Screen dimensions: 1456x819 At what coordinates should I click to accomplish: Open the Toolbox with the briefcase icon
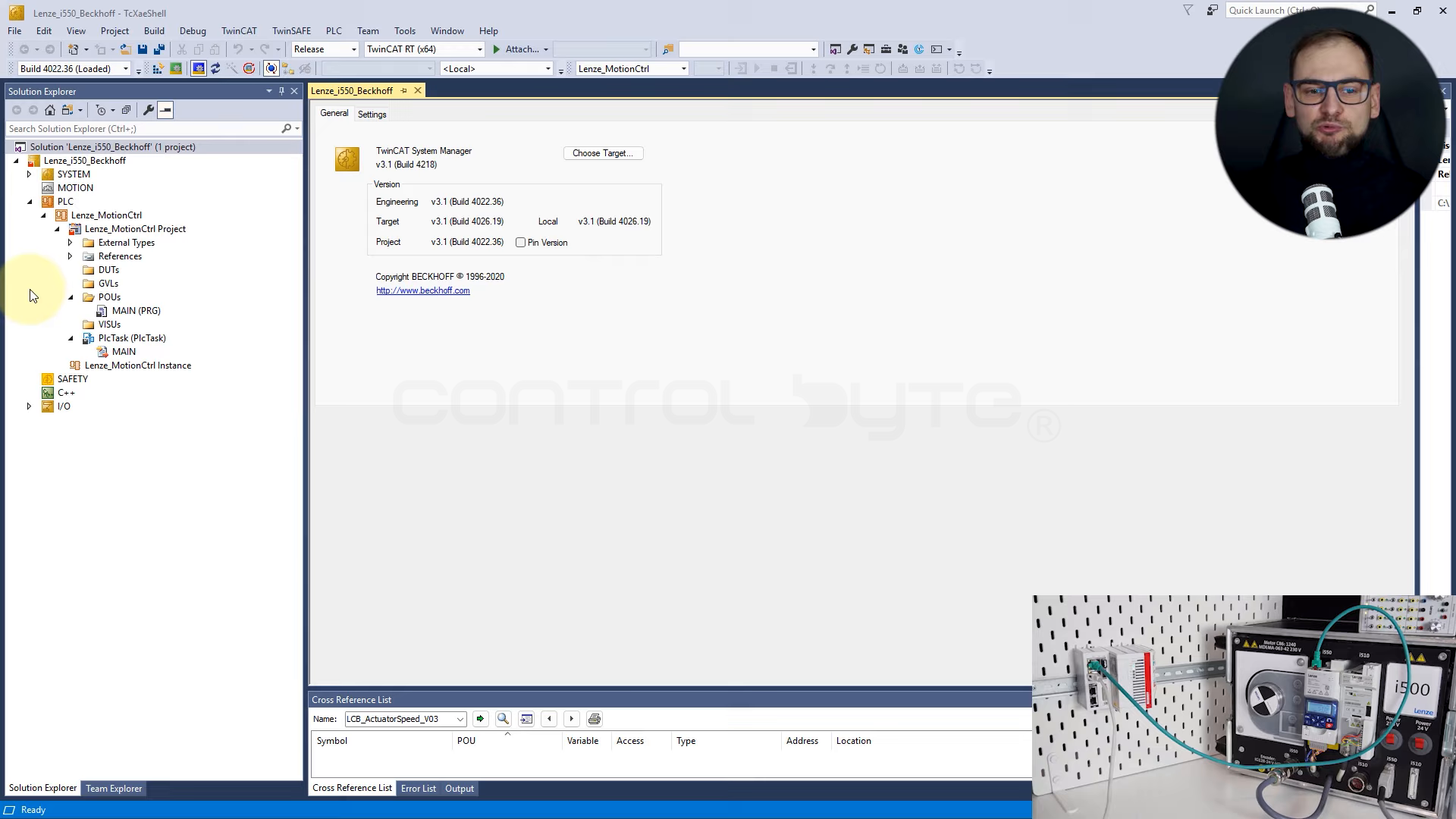coord(886,49)
